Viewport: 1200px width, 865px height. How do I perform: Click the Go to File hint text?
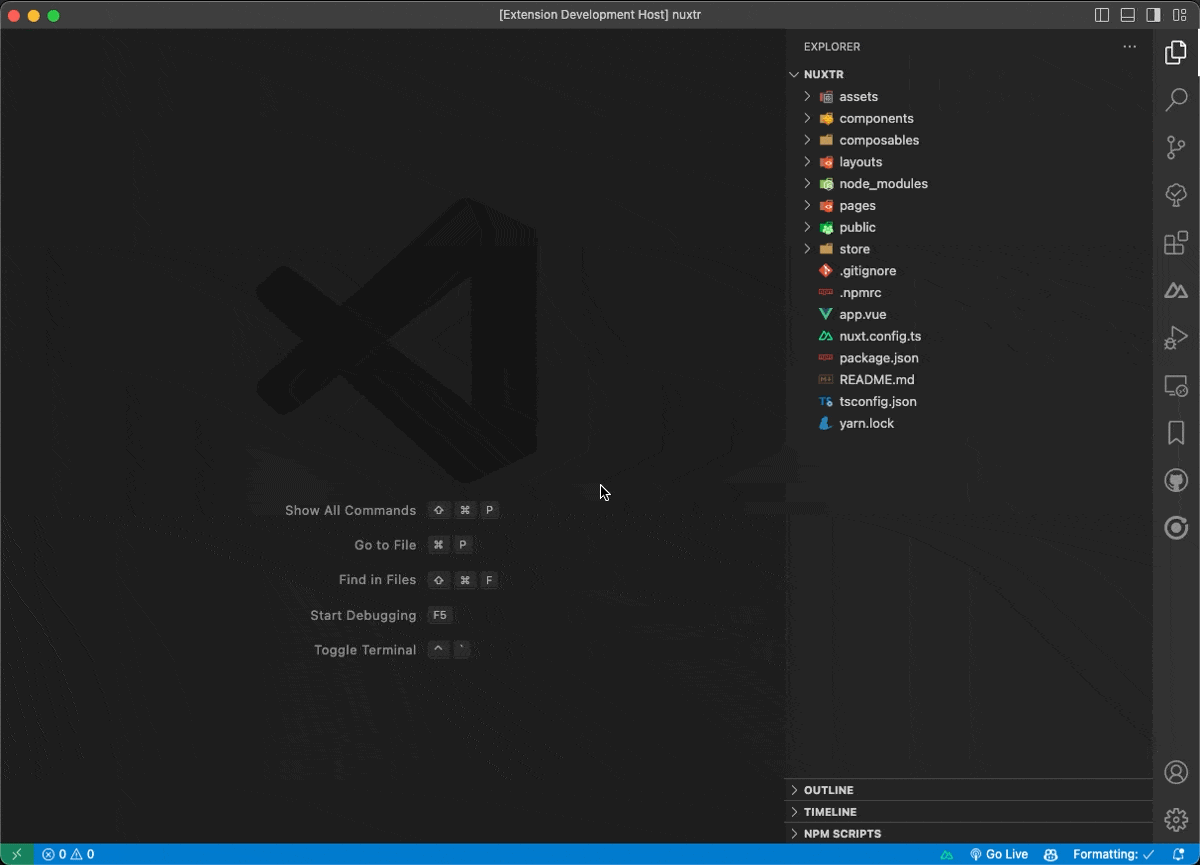pos(385,545)
